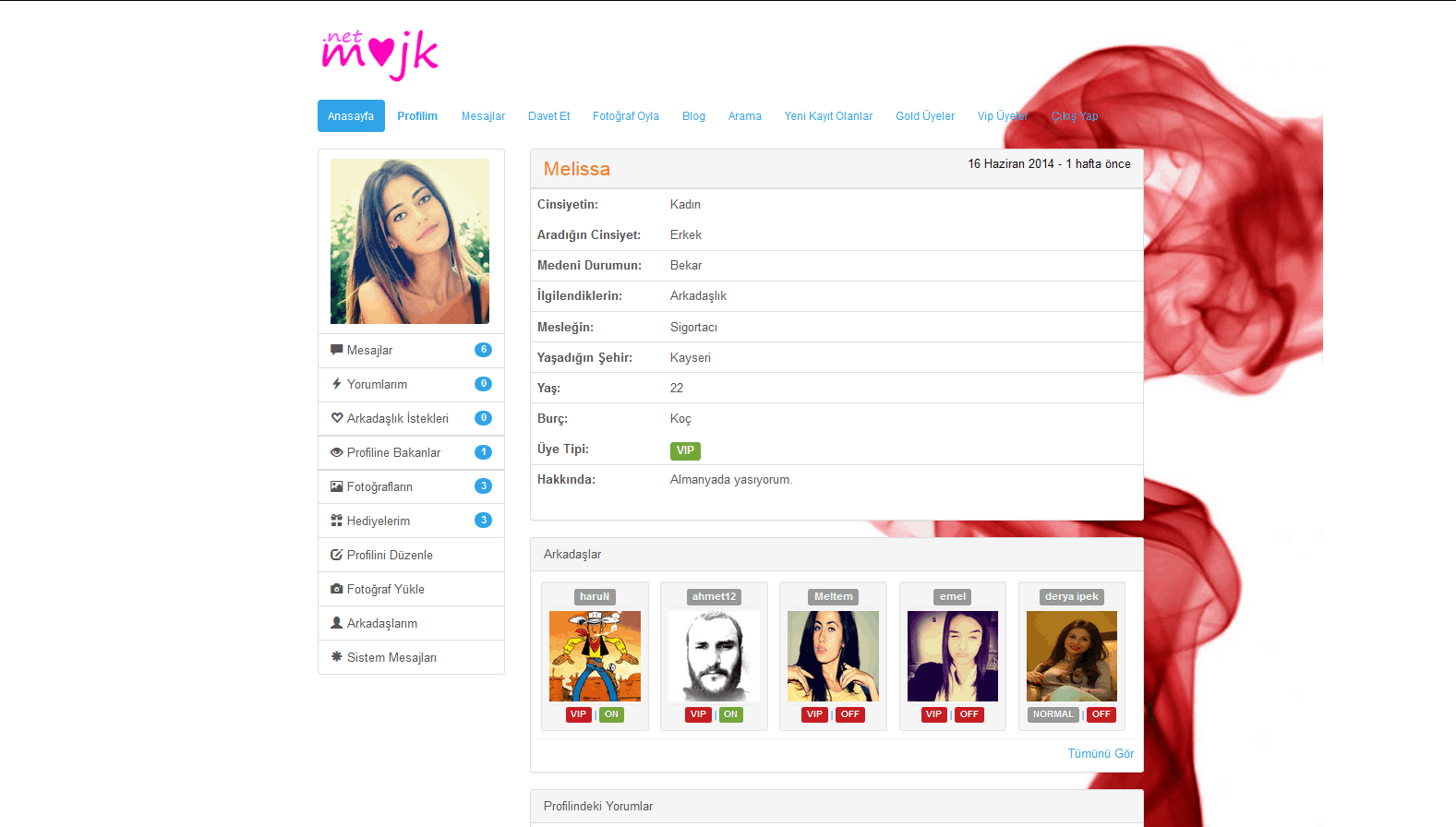Image resolution: width=1456 pixels, height=827 pixels.
Task: Click the Hediyelerim gift icon
Action: (x=336, y=521)
